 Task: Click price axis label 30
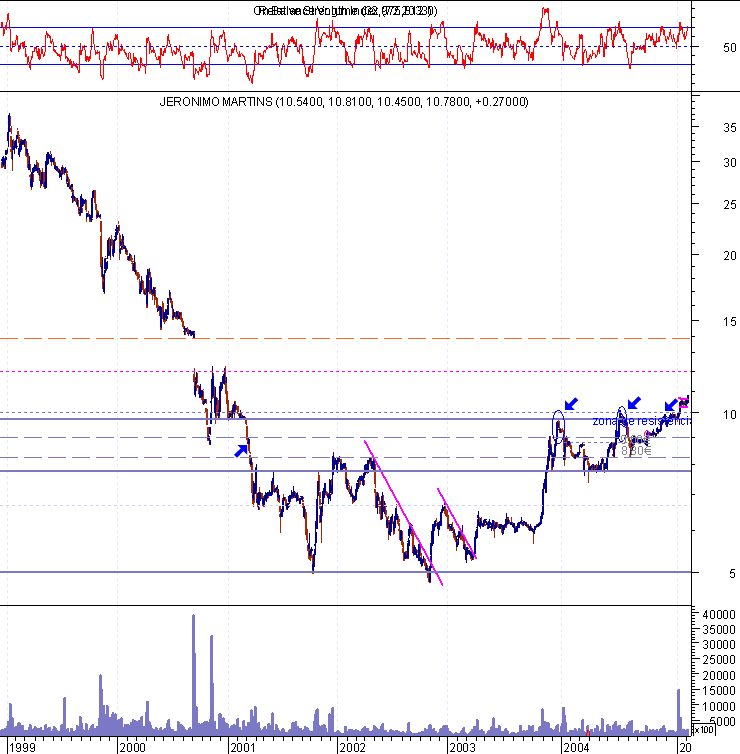729,163
